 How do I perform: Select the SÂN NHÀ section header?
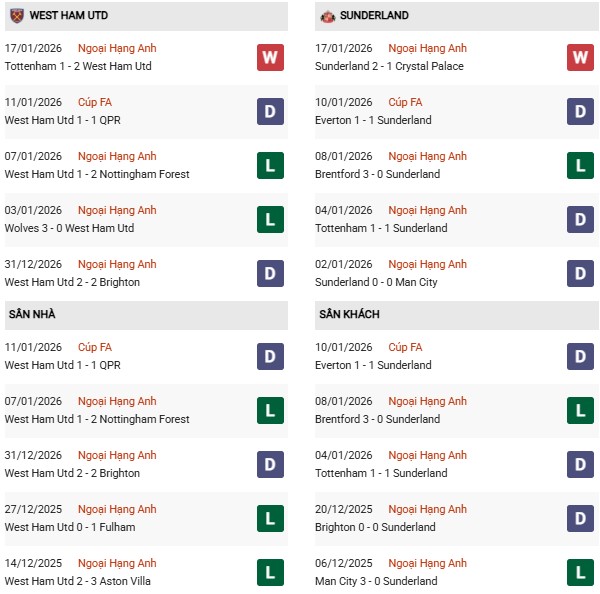point(32,314)
